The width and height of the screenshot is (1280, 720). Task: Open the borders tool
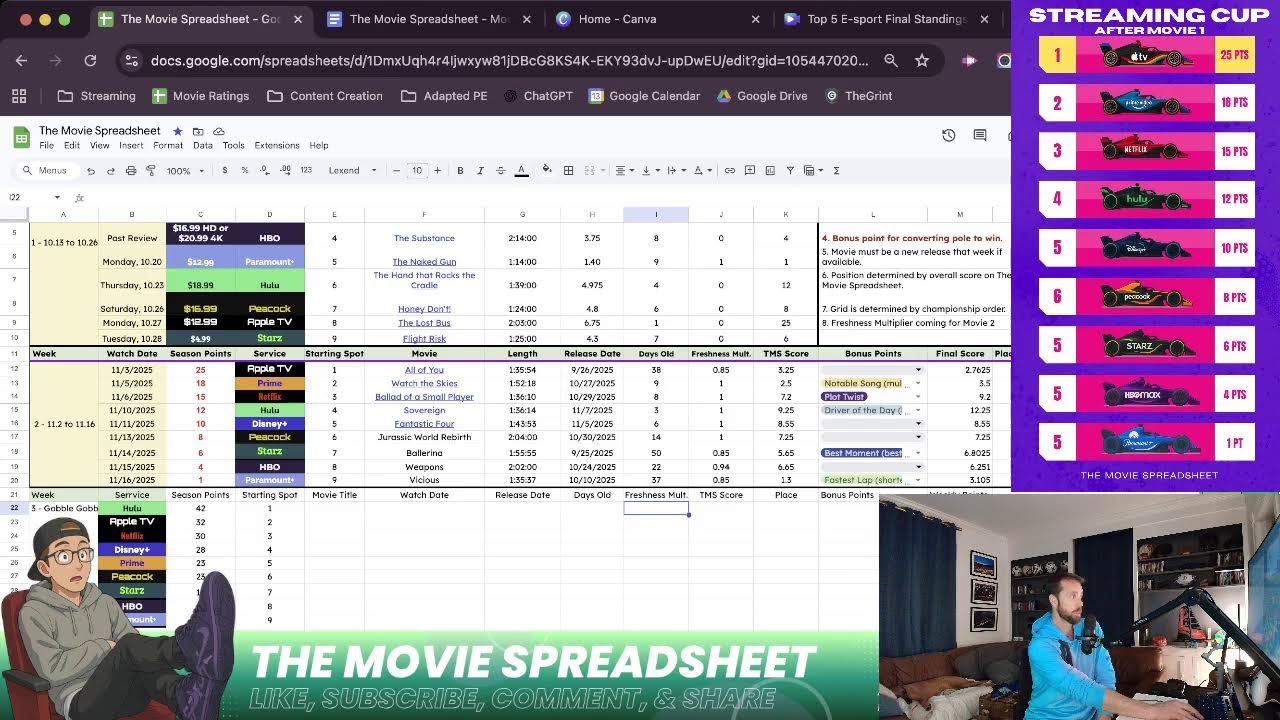pyautogui.click(x=568, y=171)
